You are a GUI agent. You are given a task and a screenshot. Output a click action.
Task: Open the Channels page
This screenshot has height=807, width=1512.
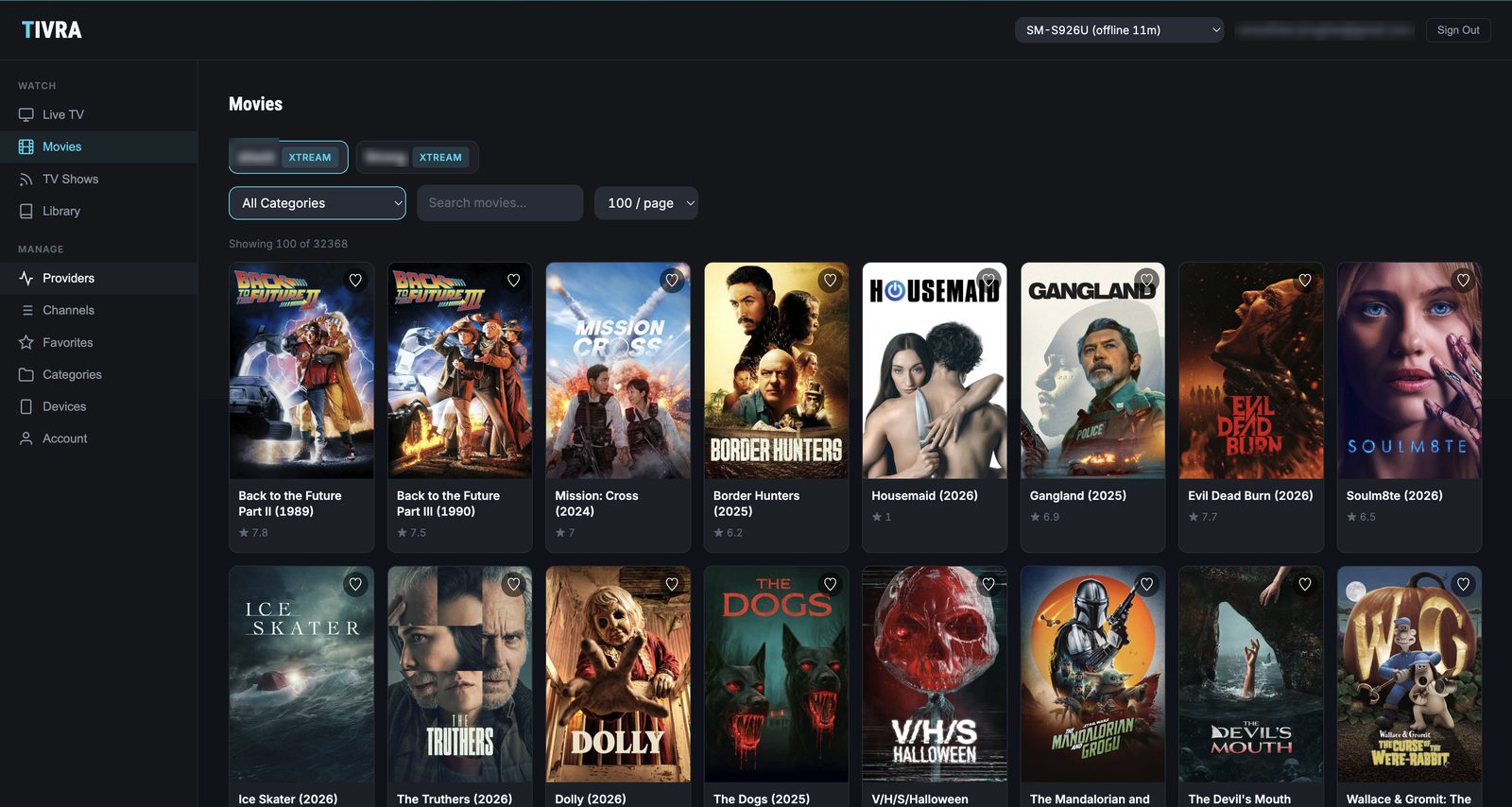98,310
